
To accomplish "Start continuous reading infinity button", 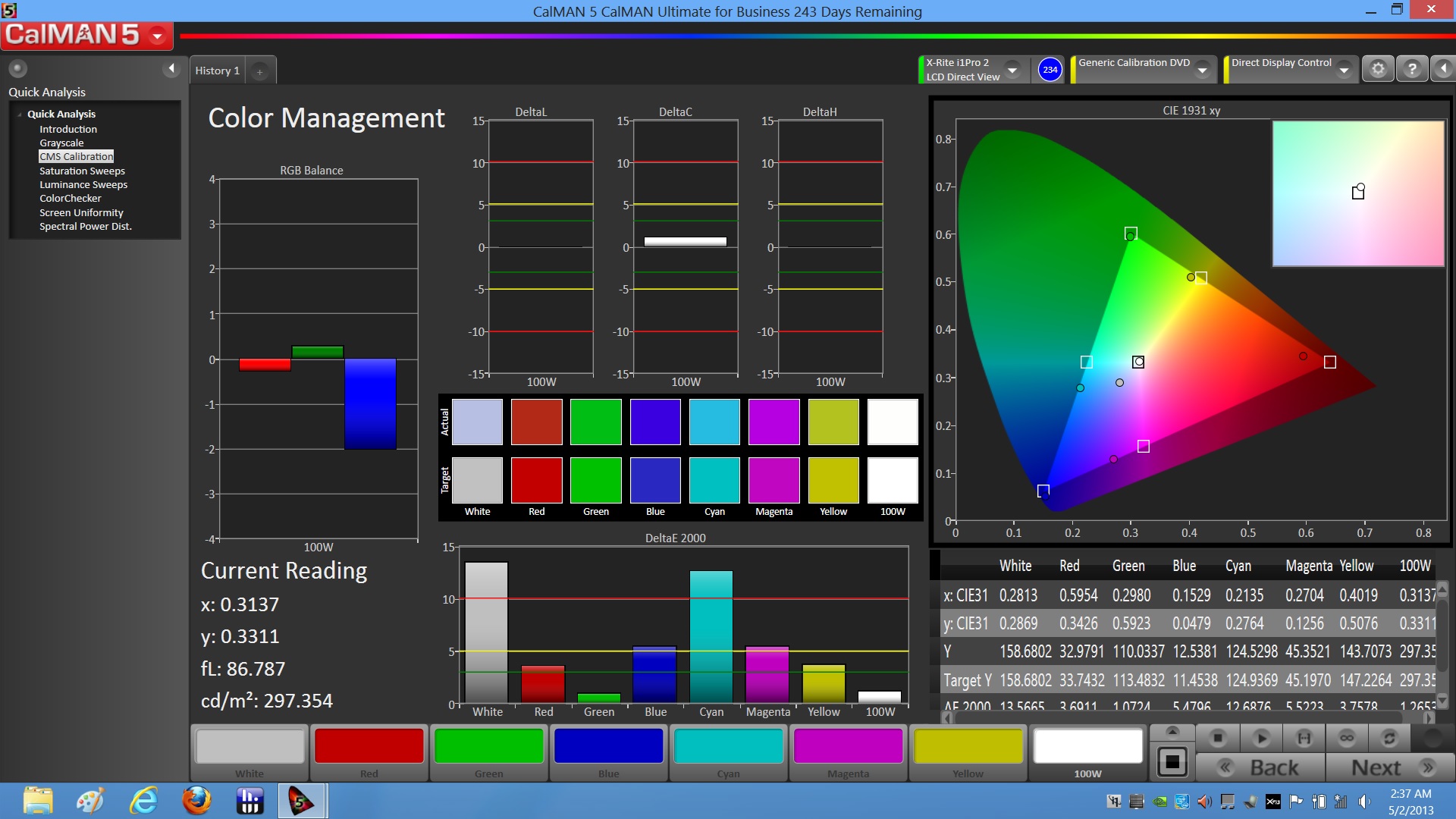I will pos(1347,737).
